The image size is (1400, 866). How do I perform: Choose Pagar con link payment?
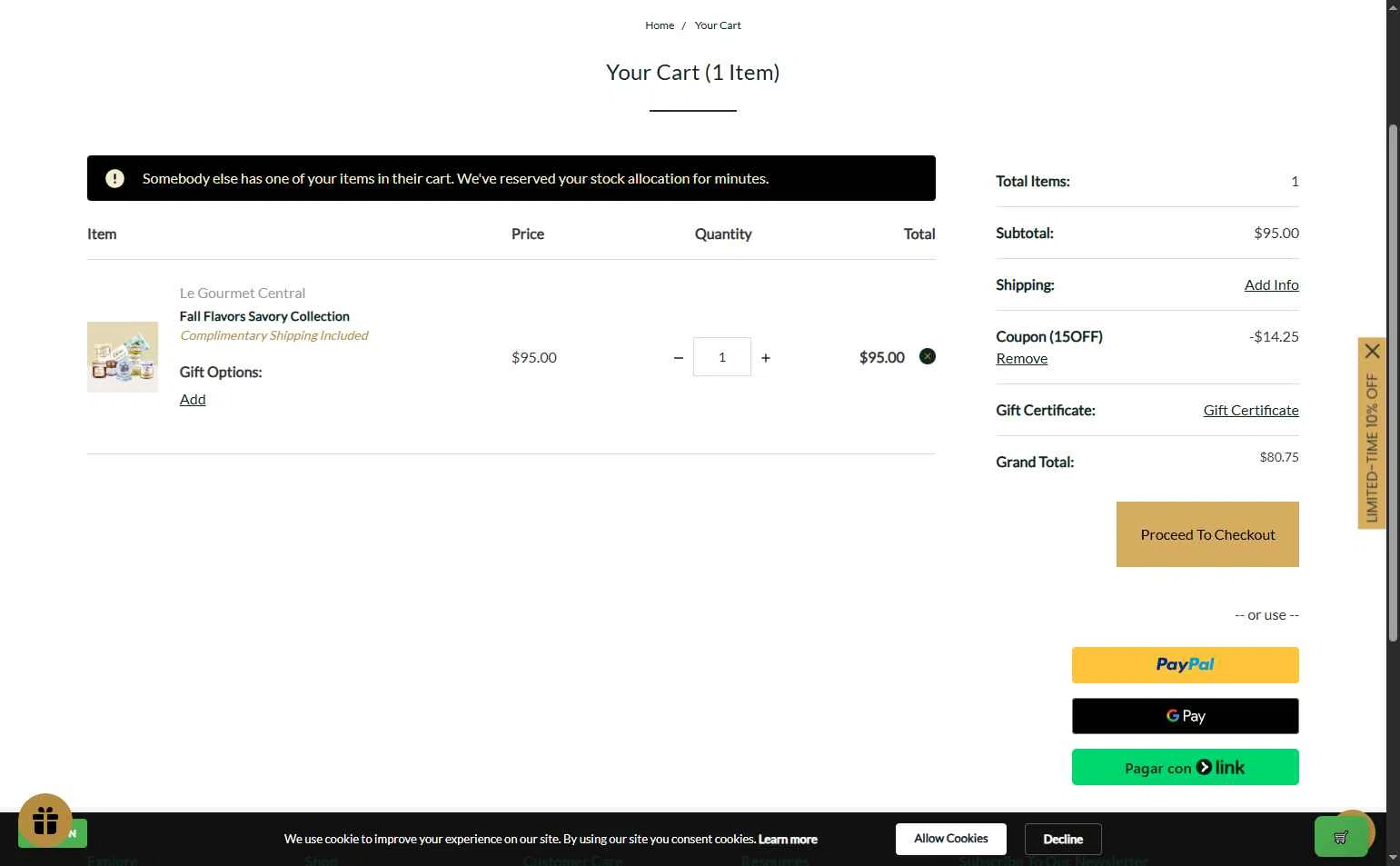click(1185, 767)
